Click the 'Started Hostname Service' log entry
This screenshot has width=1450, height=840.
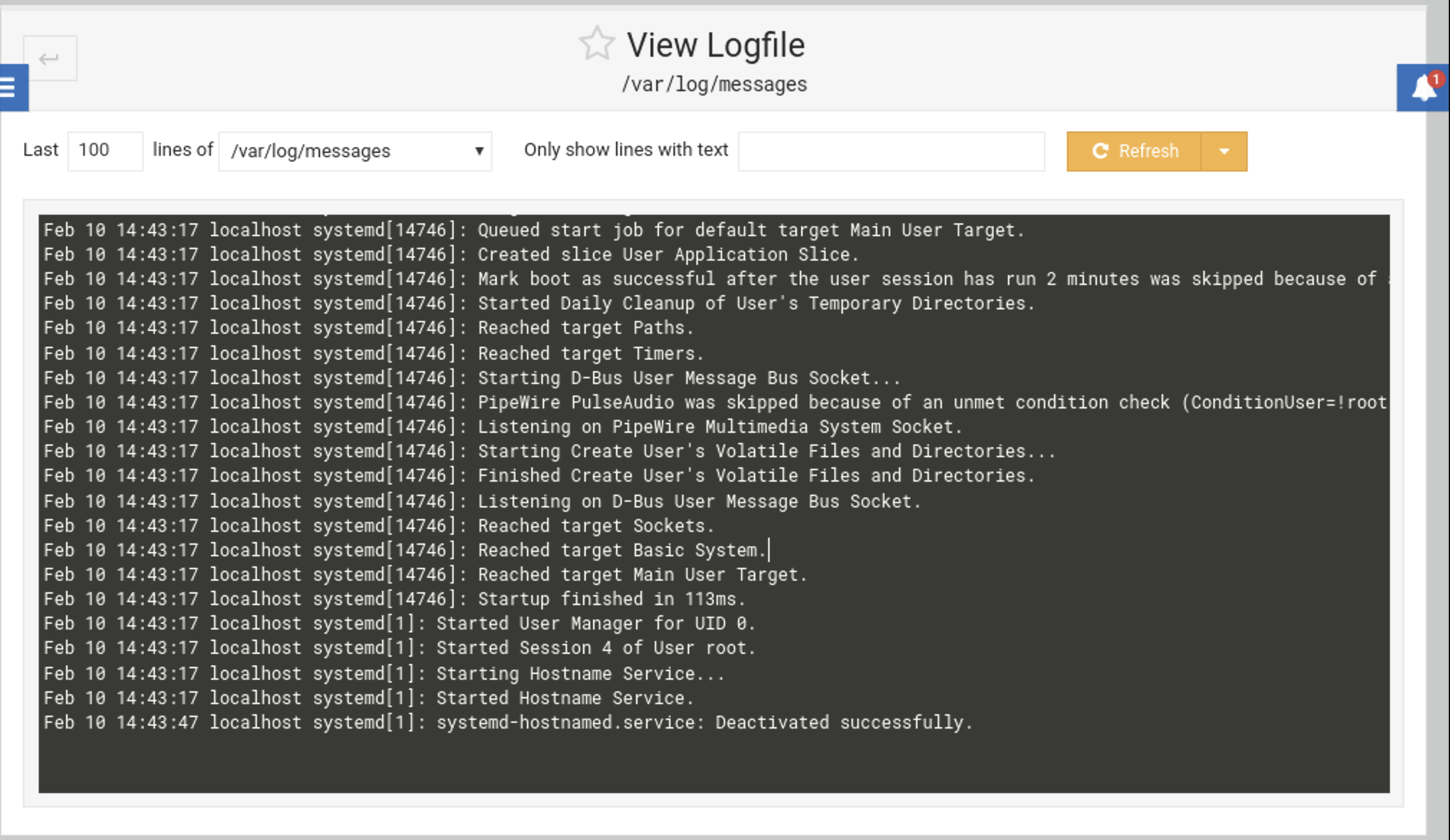point(564,697)
